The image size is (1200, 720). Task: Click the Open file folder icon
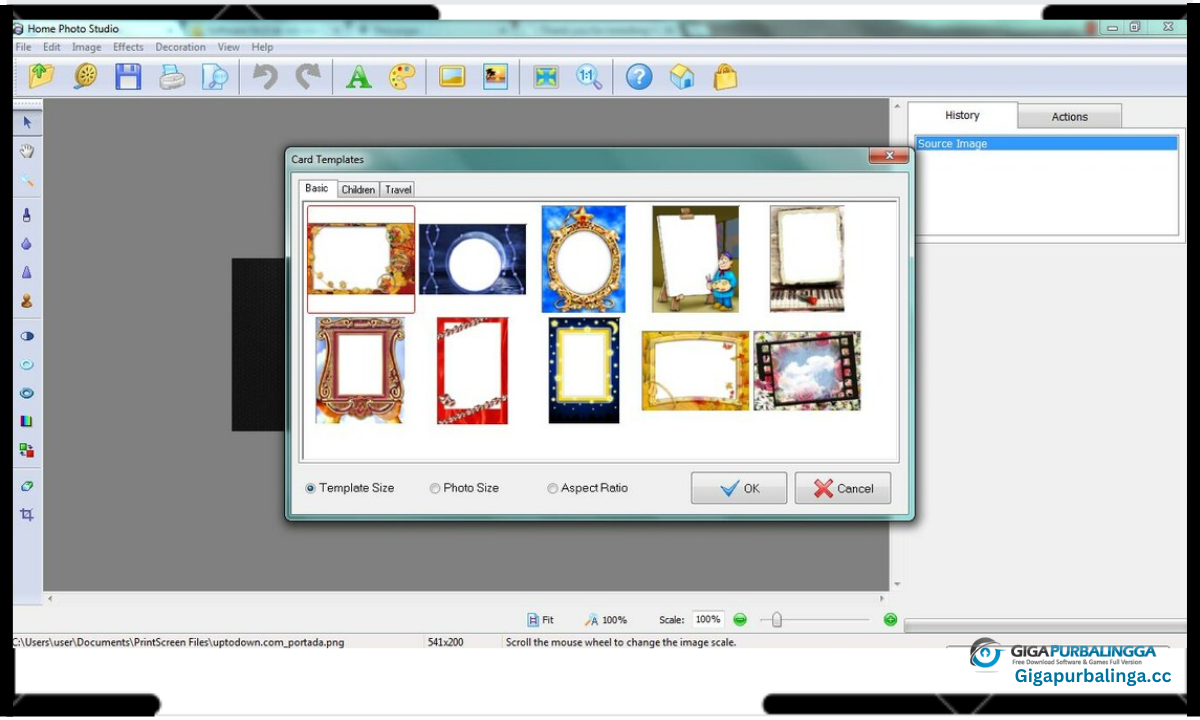pyautogui.click(x=41, y=76)
